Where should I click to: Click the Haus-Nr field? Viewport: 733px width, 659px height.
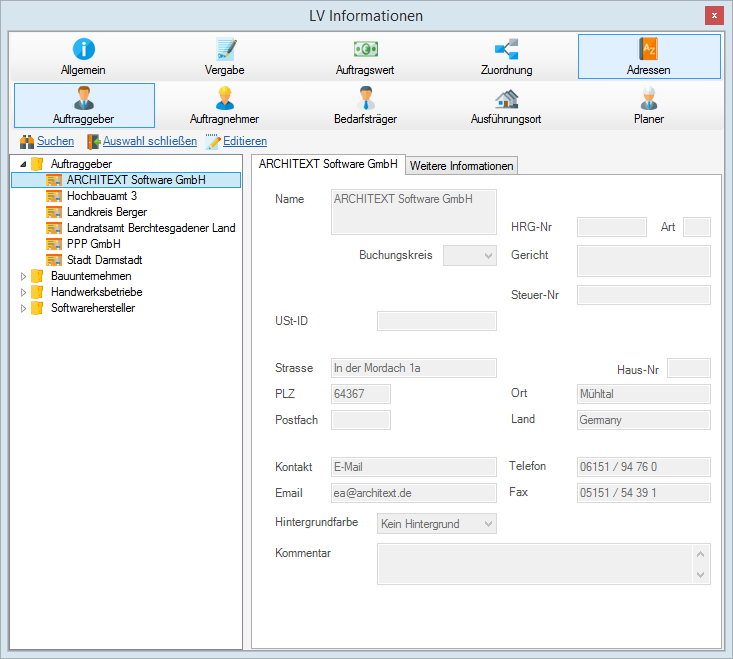pyautogui.click(x=689, y=368)
